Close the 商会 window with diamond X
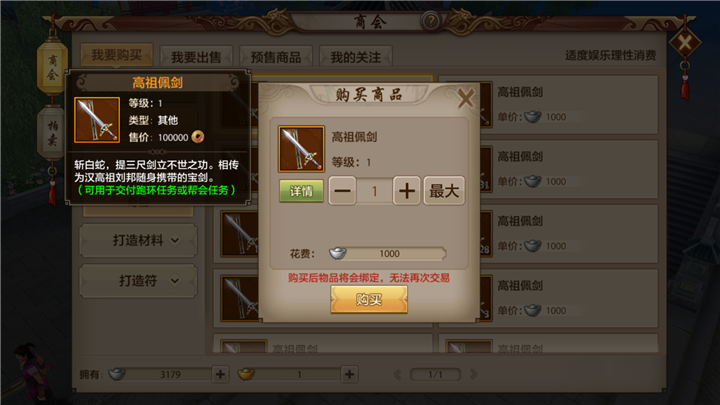 [x=685, y=43]
